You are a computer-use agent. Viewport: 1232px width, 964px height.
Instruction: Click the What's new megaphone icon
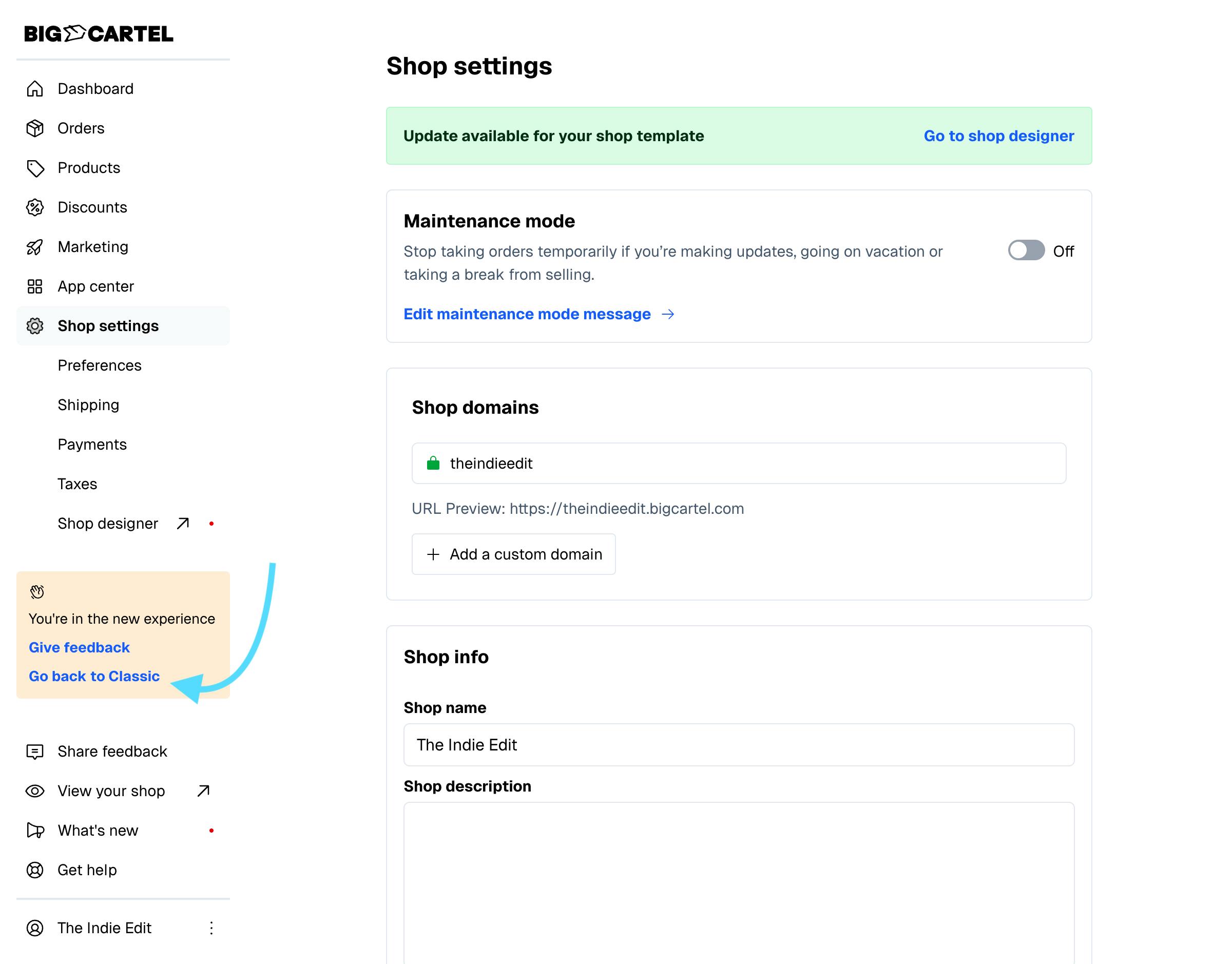(x=35, y=830)
